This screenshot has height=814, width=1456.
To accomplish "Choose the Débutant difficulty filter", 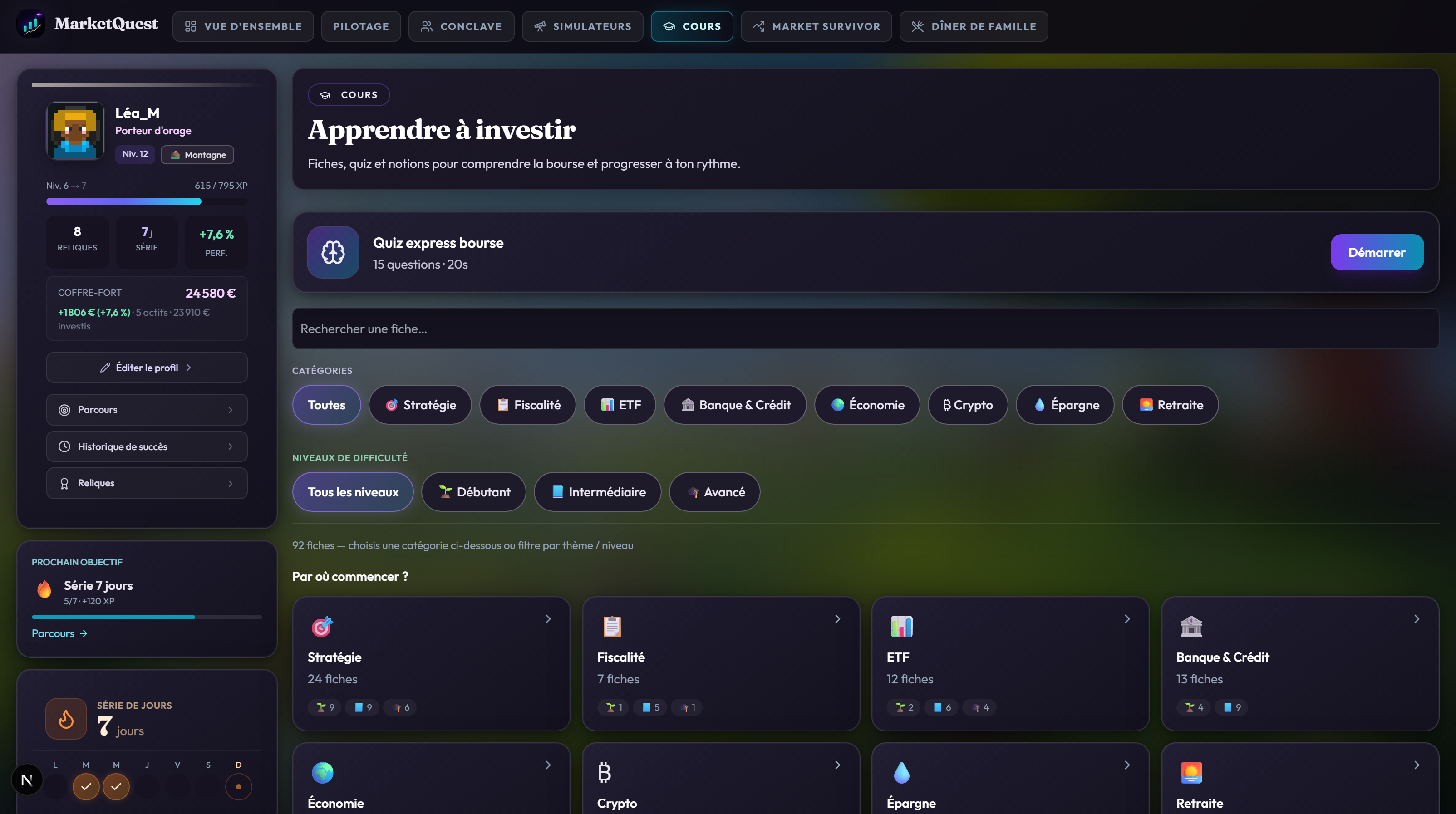I will point(474,492).
